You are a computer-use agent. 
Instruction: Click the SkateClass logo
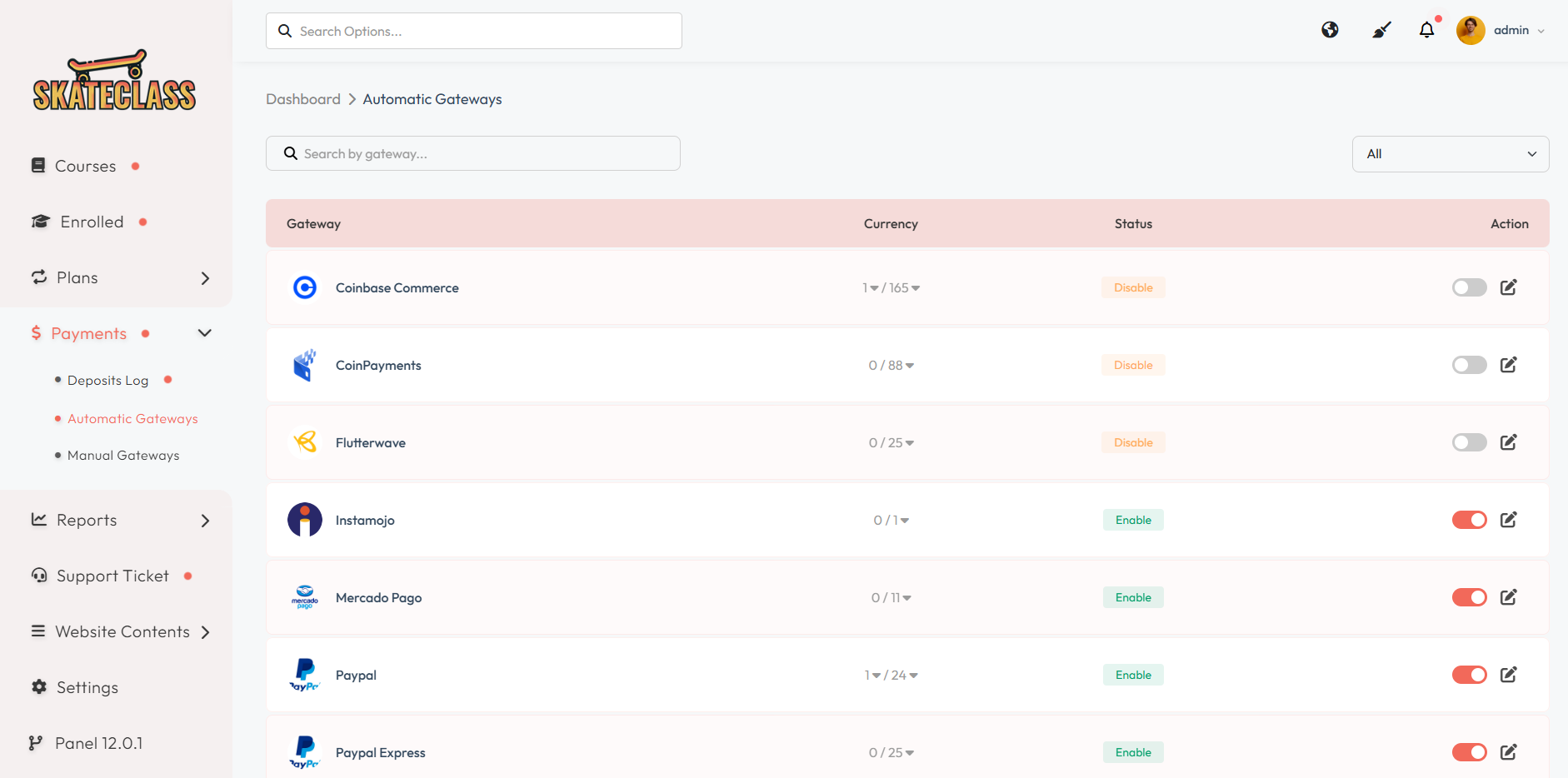tap(115, 81)
